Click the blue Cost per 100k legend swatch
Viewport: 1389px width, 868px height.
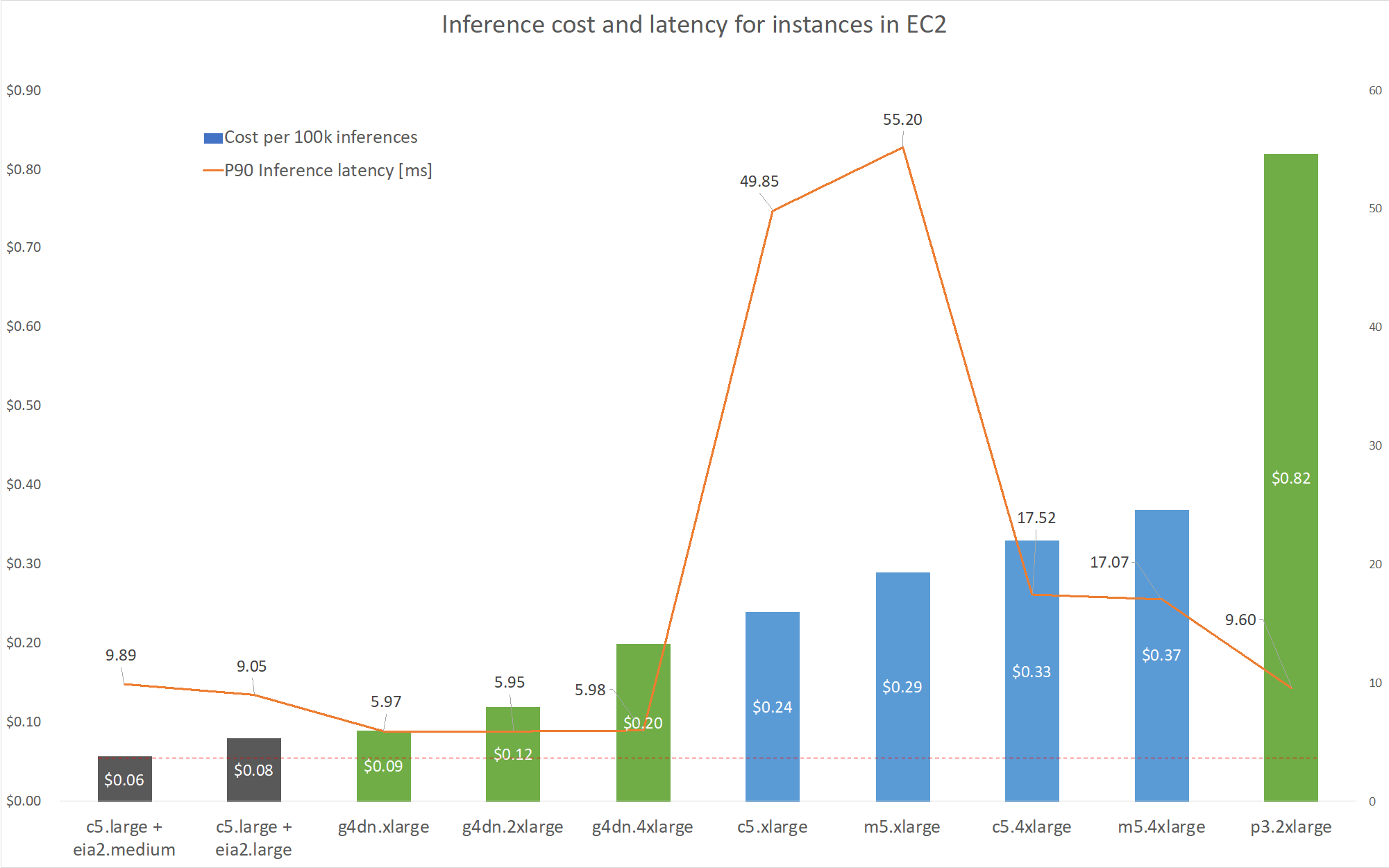[x=212, y=138]
